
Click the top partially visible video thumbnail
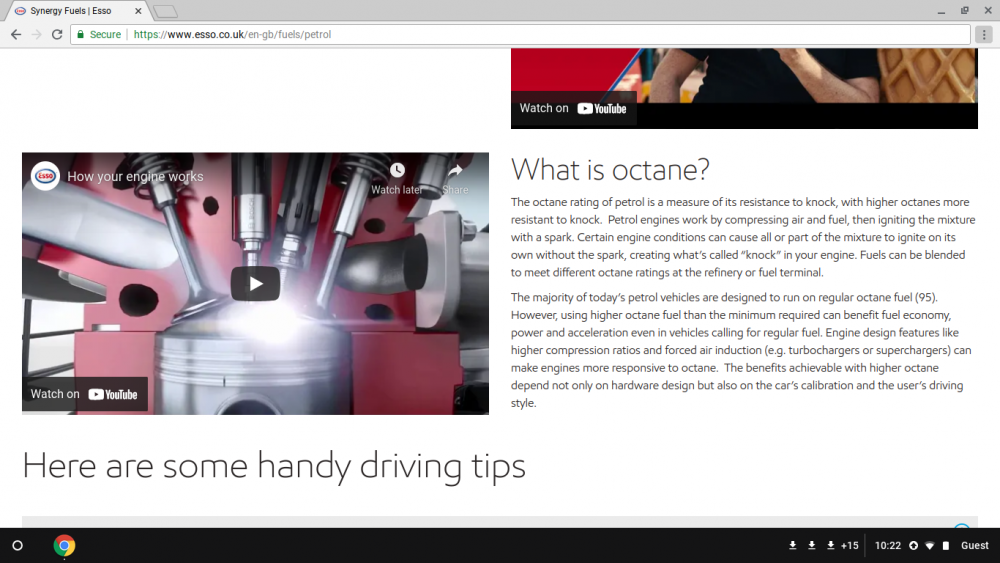(x=744, y=88)
